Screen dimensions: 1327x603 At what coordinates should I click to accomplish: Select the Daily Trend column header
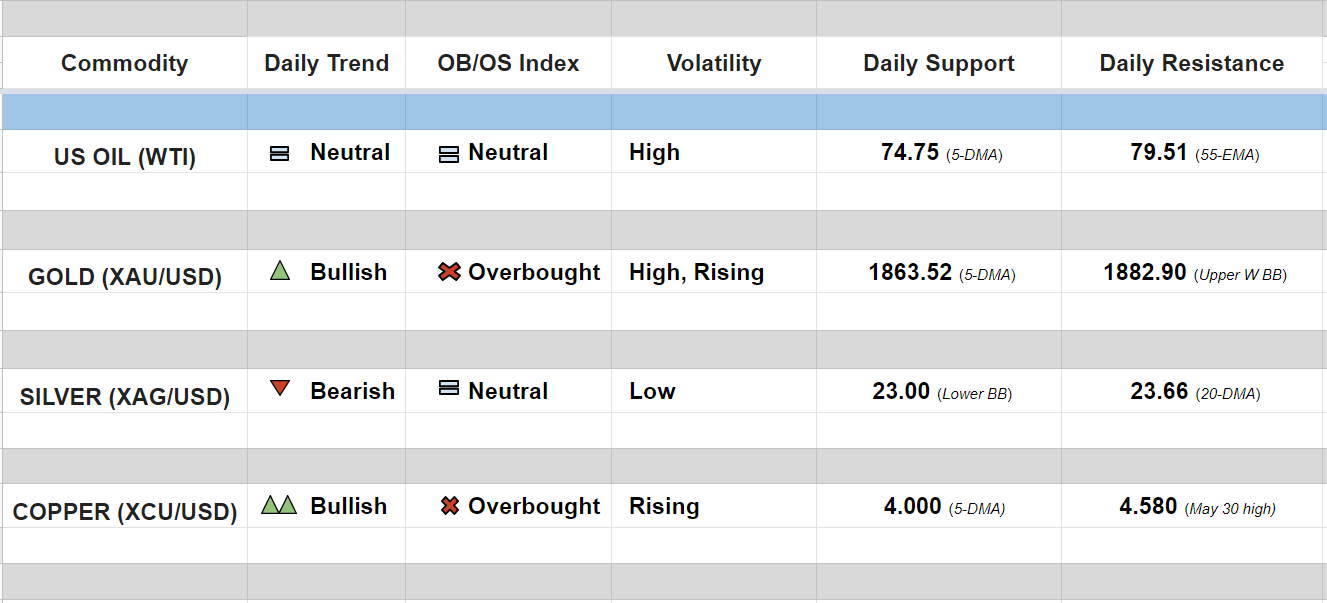[326, 63]
